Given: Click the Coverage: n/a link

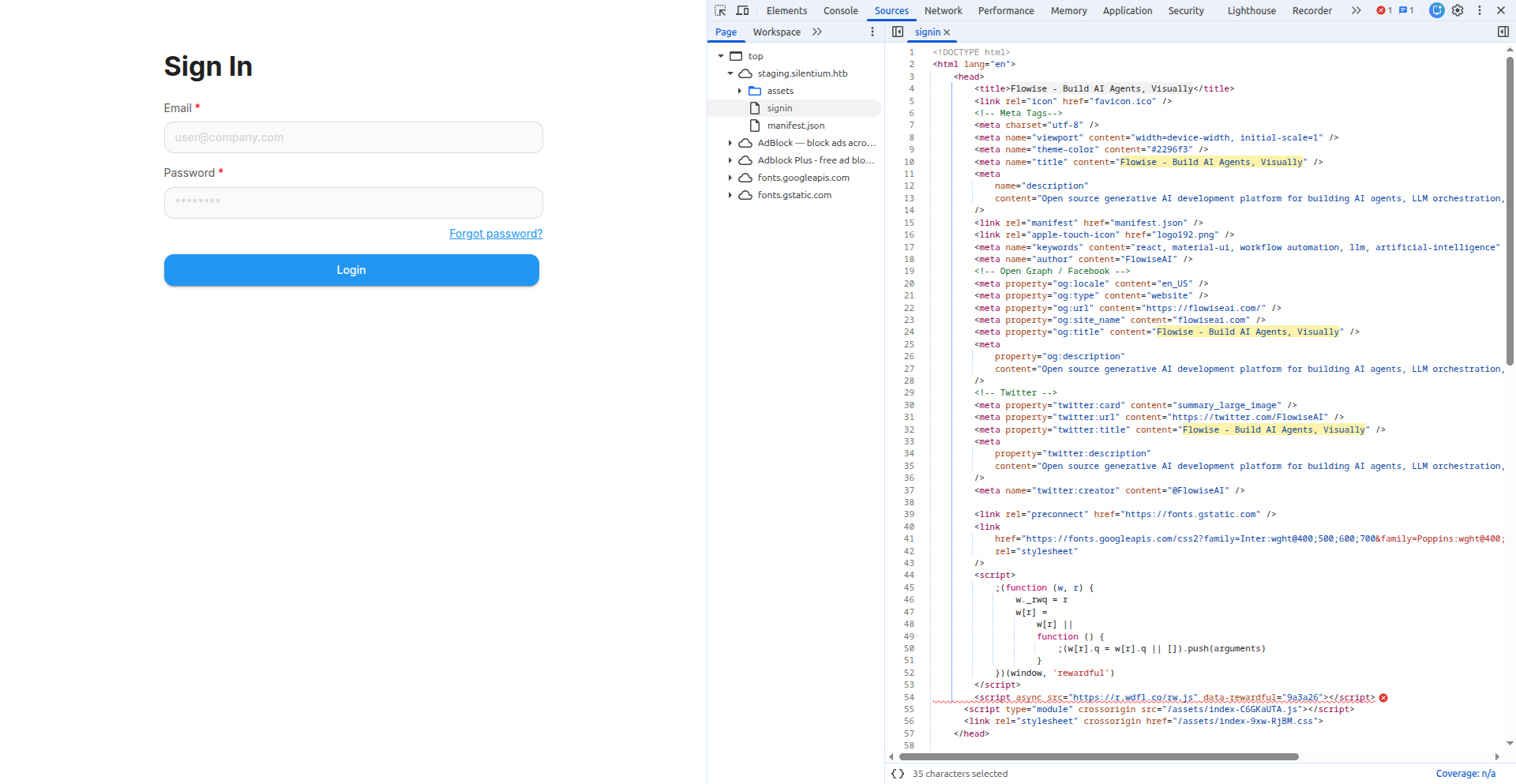Looking at the screenshot, I should [x=1465, y=774].
